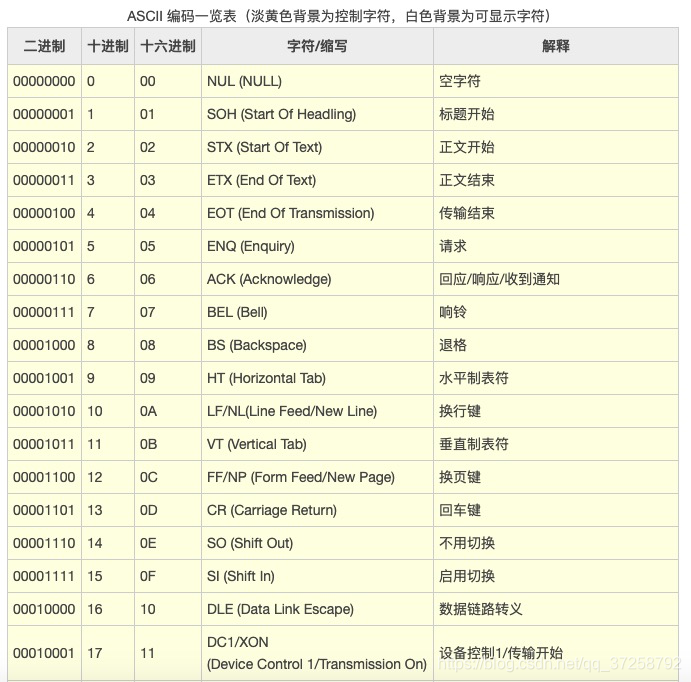691x682 pixels.
Task: Select hex value 08
Action: pos(168,345)
